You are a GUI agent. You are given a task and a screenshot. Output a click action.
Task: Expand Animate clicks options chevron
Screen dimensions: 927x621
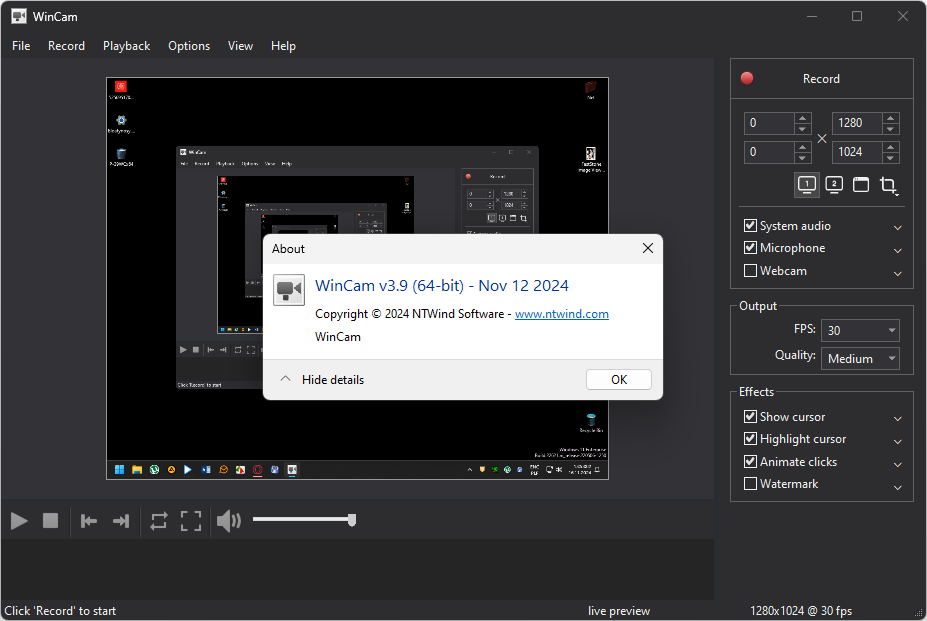click(x=897, y=464)
